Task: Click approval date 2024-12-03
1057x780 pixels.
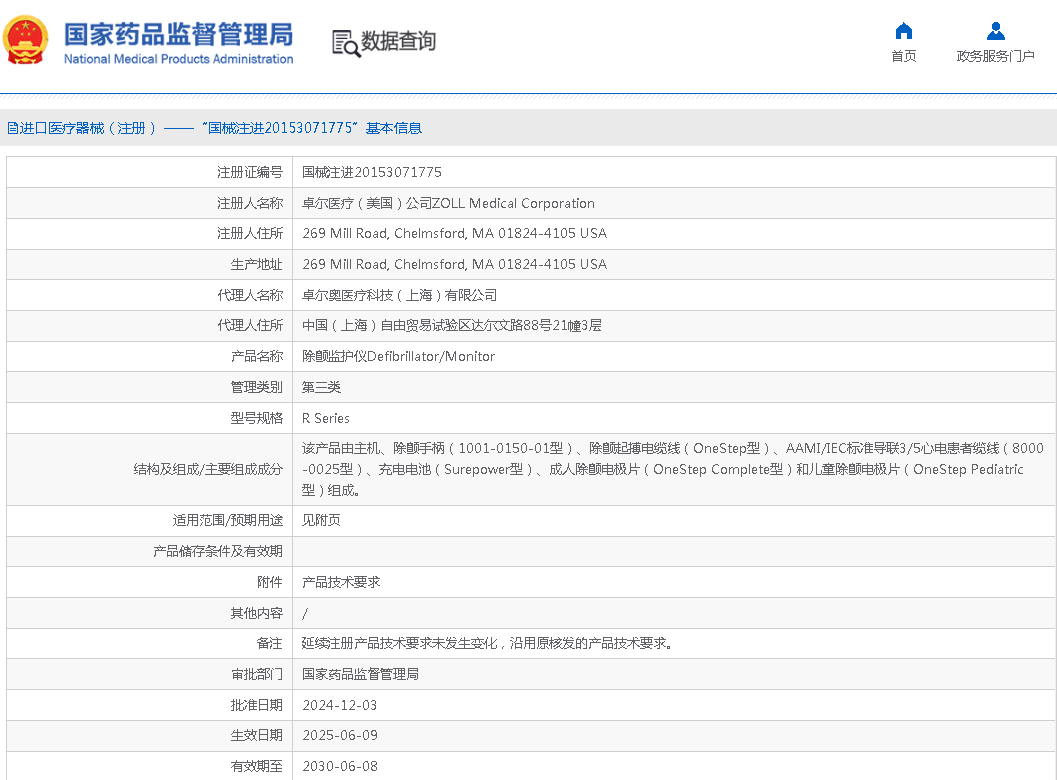Action: [x=340, y=706]
